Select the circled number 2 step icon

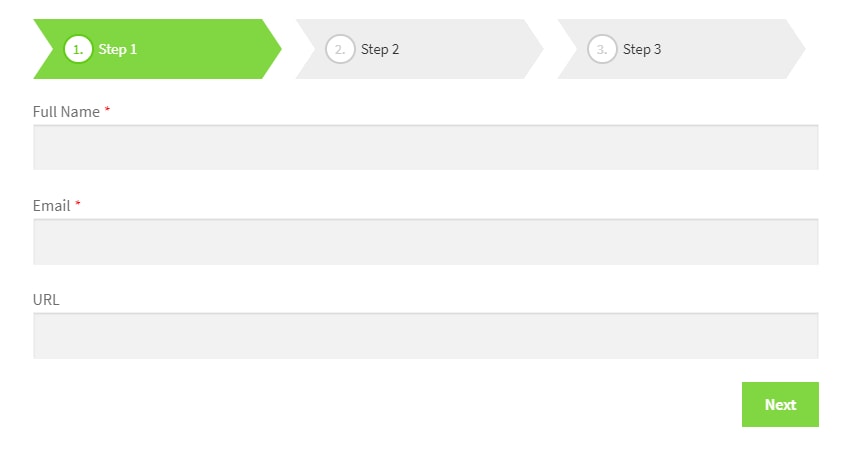coord(340,49)
